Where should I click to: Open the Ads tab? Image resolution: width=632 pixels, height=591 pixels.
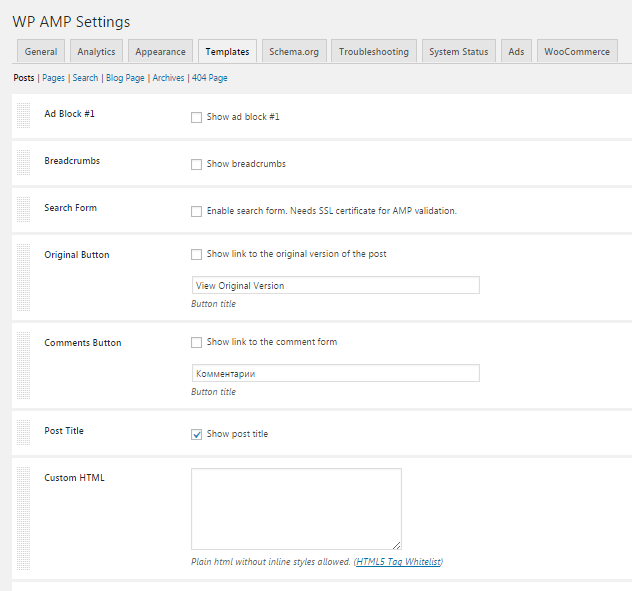click(x=516, y=51)
